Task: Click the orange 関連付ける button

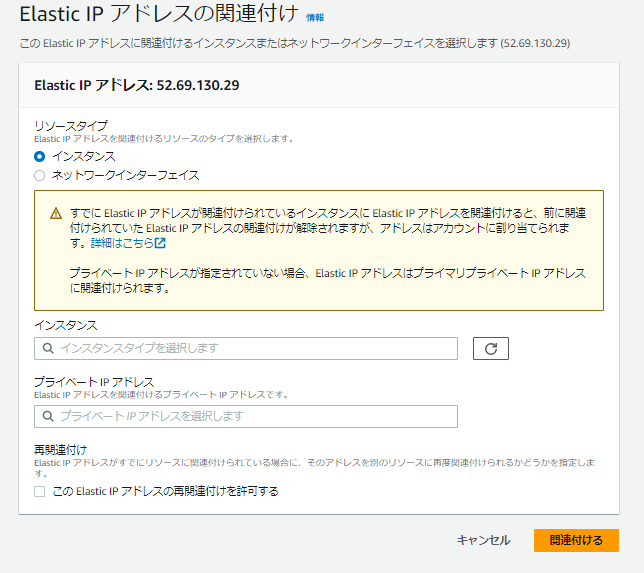Action: click(x=576, y=540)
